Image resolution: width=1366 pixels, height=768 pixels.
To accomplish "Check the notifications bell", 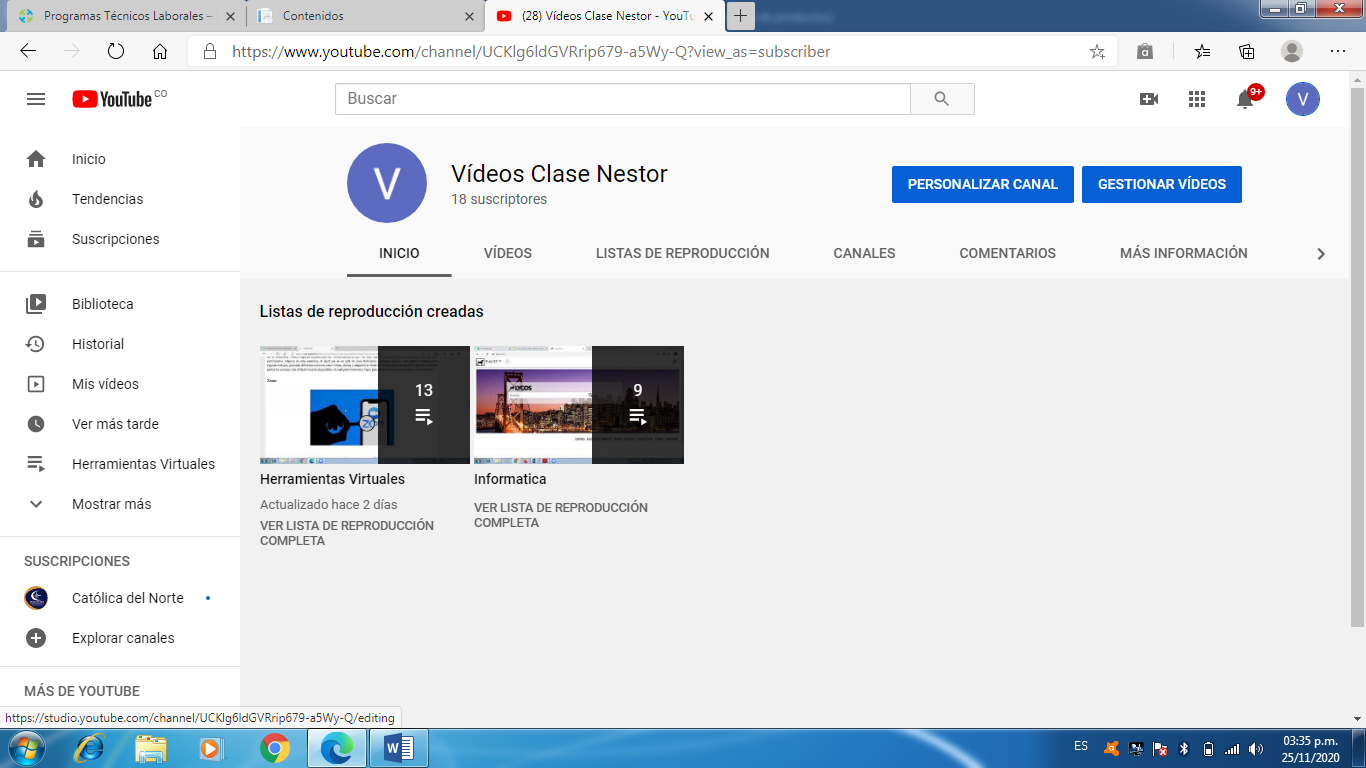I will pyautogui.click(x=1245, y=99).
